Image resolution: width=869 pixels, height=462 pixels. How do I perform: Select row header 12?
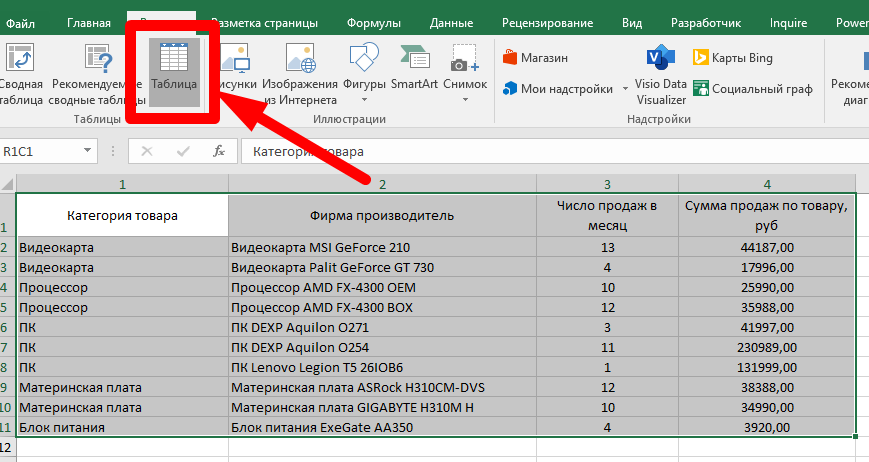tap(8, 448)
